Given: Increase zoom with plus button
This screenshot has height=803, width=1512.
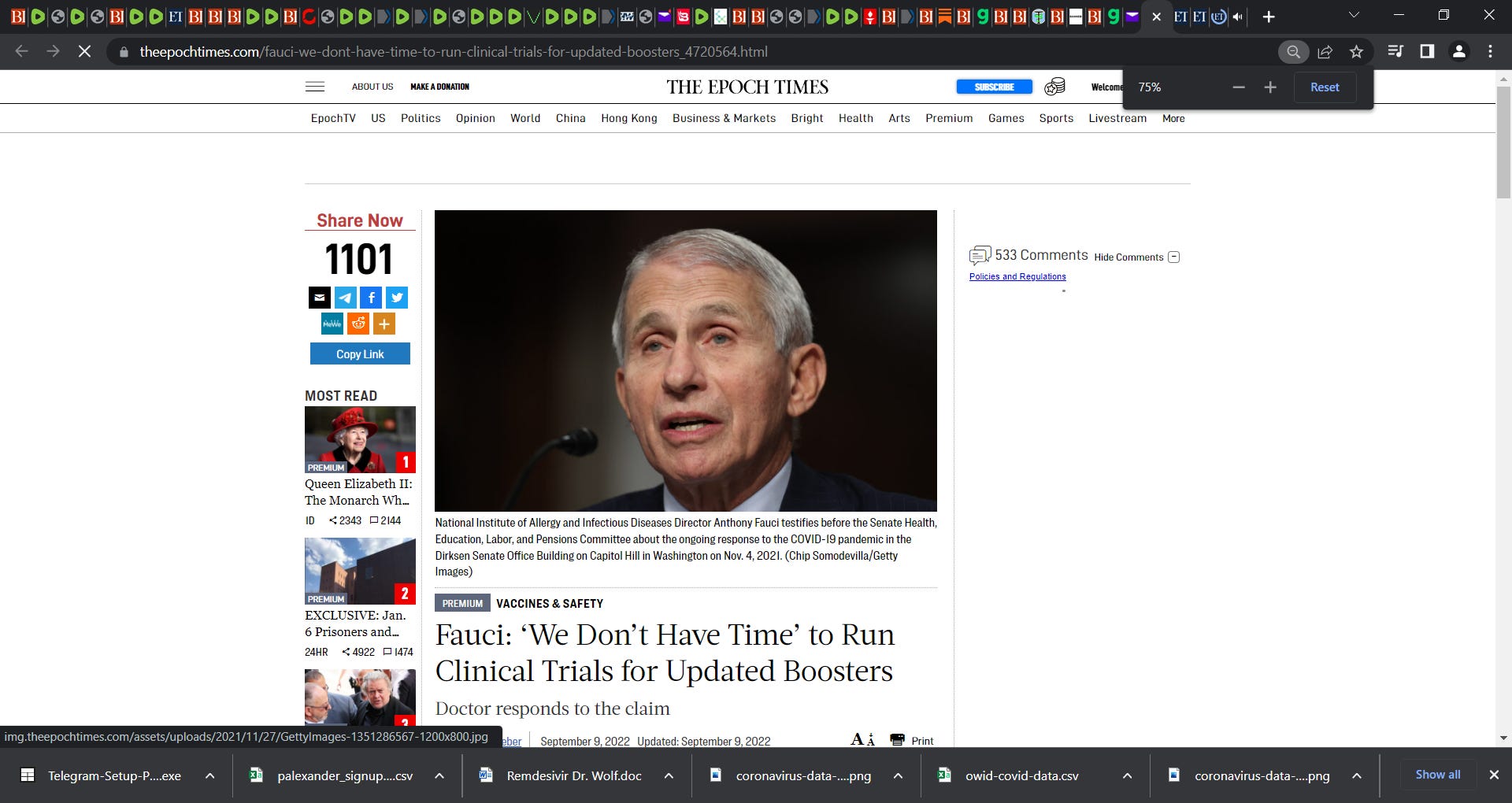Looking at the screenshot, I should coord(1270,87).
